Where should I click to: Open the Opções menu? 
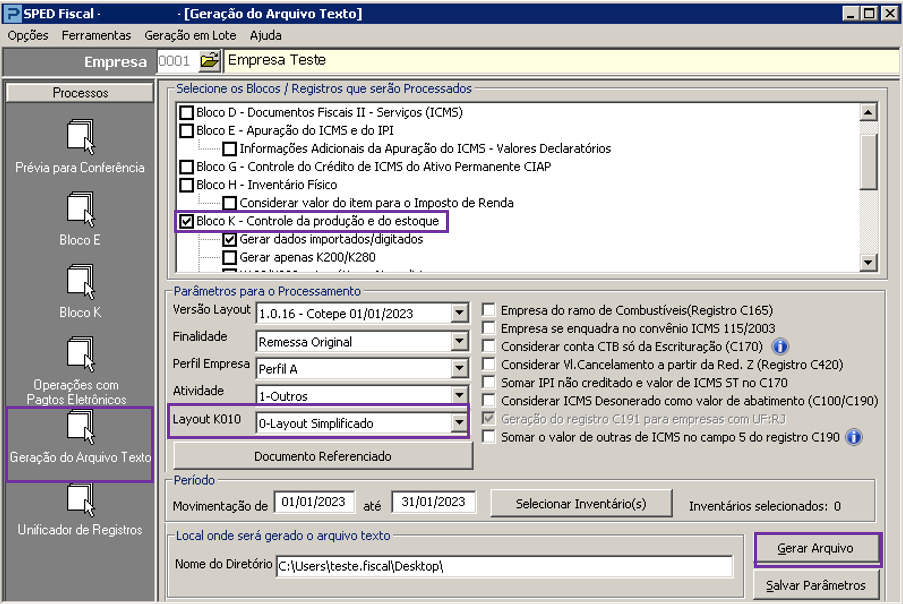tap(28, 36)
